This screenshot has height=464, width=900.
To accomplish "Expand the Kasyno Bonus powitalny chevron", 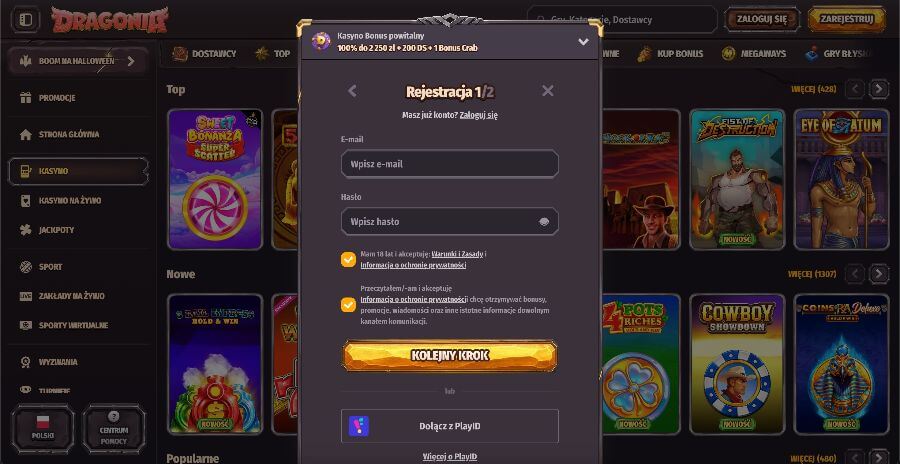I will (583, 41).
